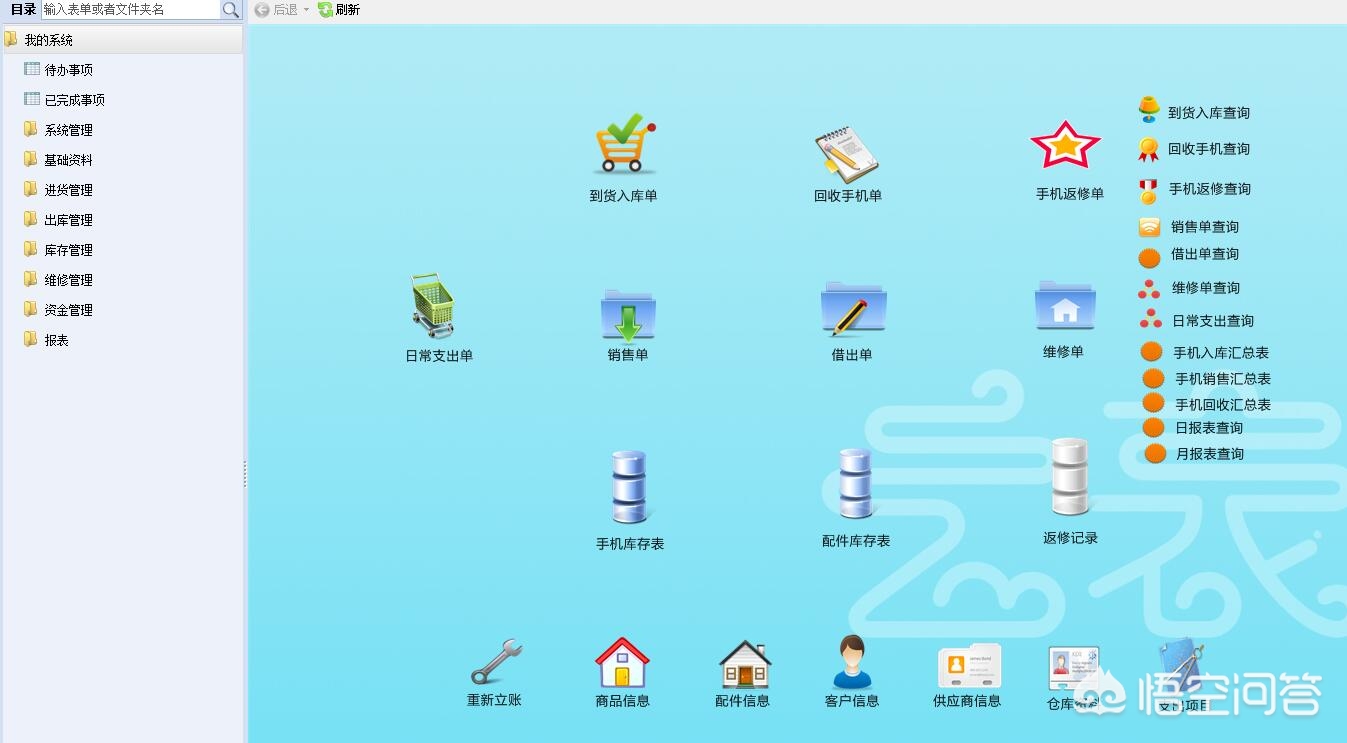Open the 供应商信息 contact card icon

click(x=969, y=667)
